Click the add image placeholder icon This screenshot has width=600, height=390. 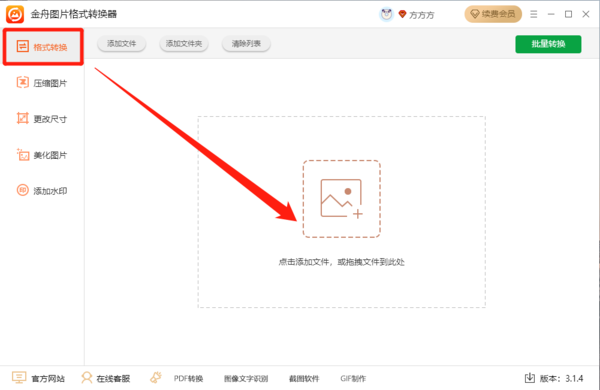tap(341, 199)
